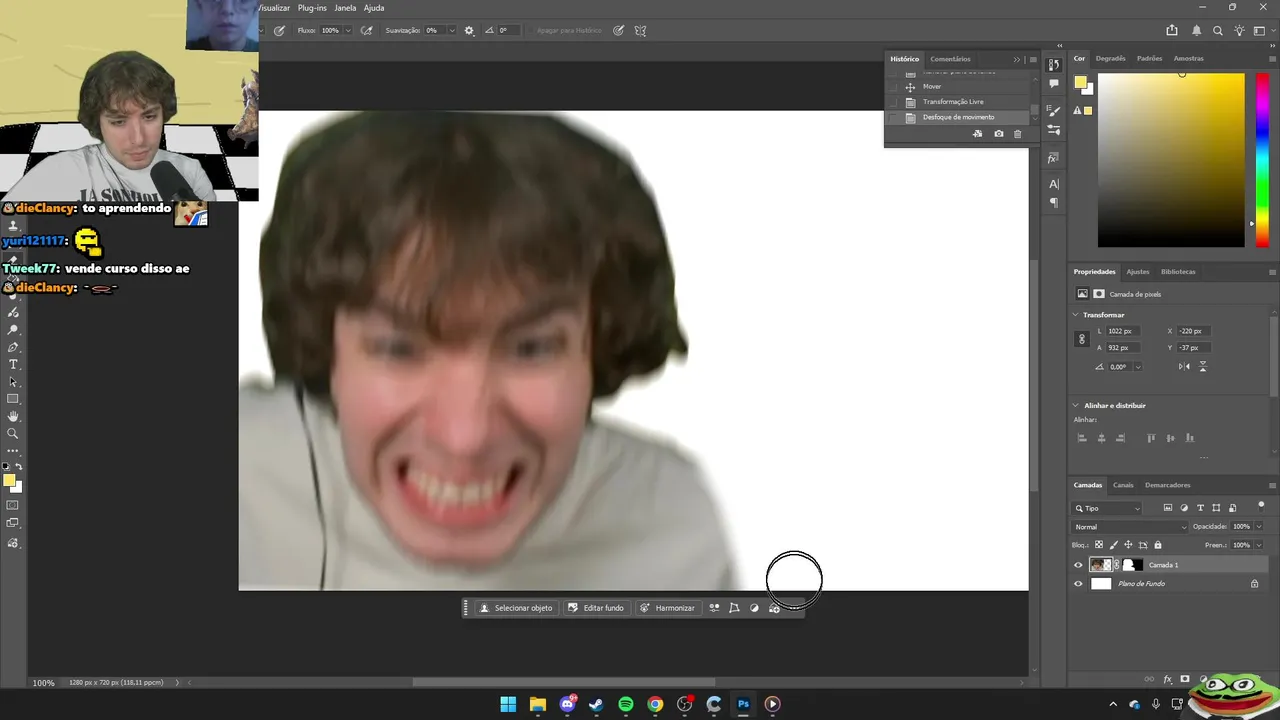This screenshot has width=1280, height=720.
Task: Select the Rectangle shape tool
Action: 13,399
